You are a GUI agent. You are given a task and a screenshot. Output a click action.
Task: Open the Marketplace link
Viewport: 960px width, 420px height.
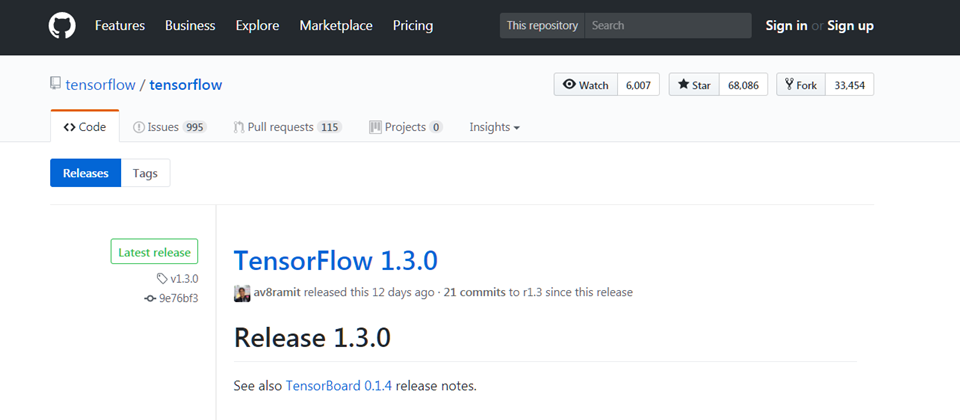336,26
